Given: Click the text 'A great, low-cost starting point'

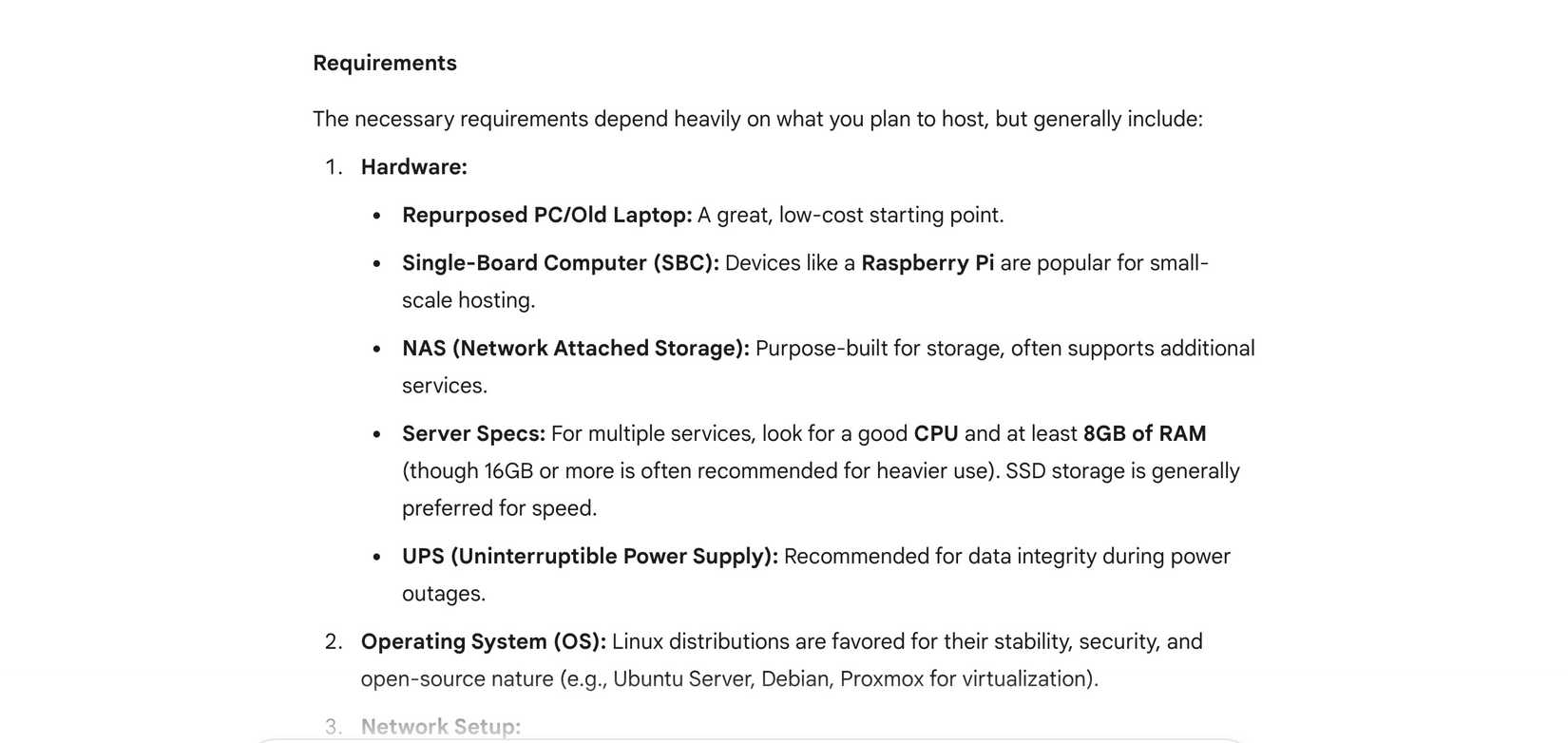Looking at the screenshot, I should point(850,216).
